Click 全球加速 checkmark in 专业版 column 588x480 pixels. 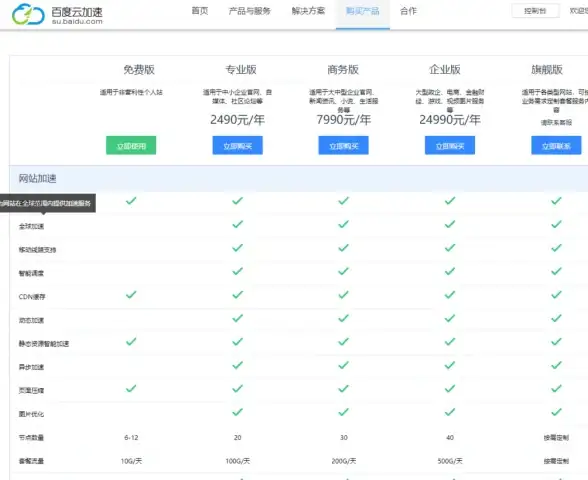click(237, 224)
